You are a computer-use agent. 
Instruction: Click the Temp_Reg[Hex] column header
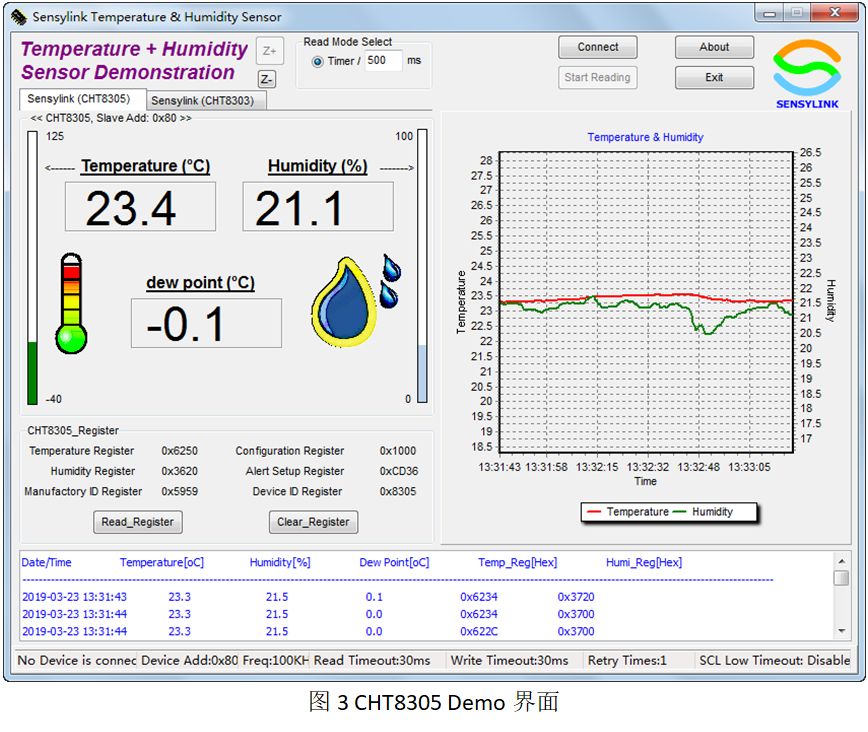518,563
